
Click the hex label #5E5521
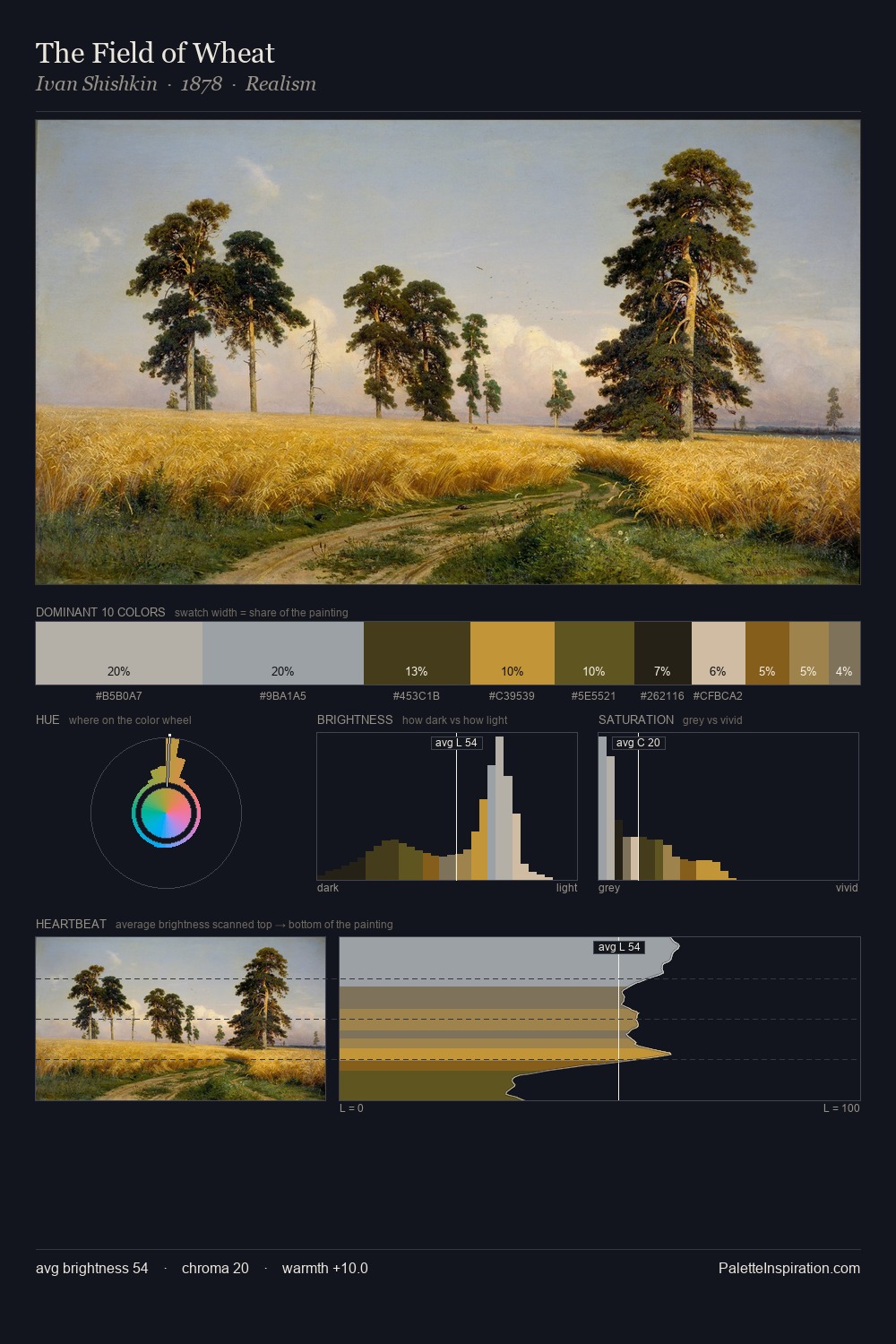point(593,696)
